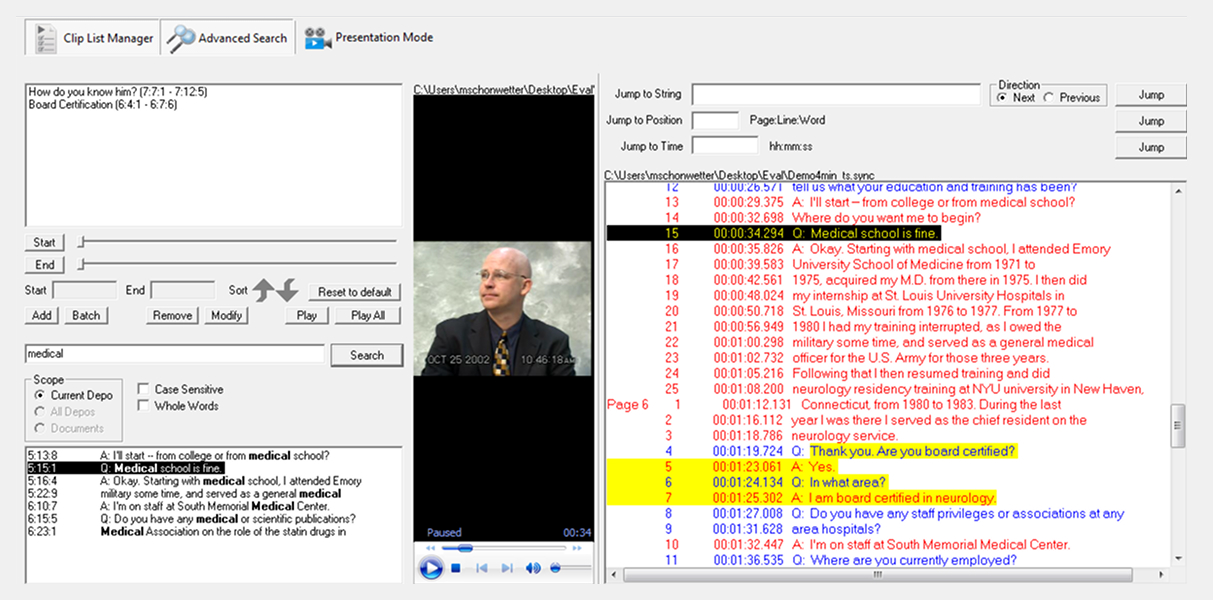The height and width of the screenshot is (600, 1213).
Task: Enable the Case Sensitive checkbox
Action: click(180, 389)
